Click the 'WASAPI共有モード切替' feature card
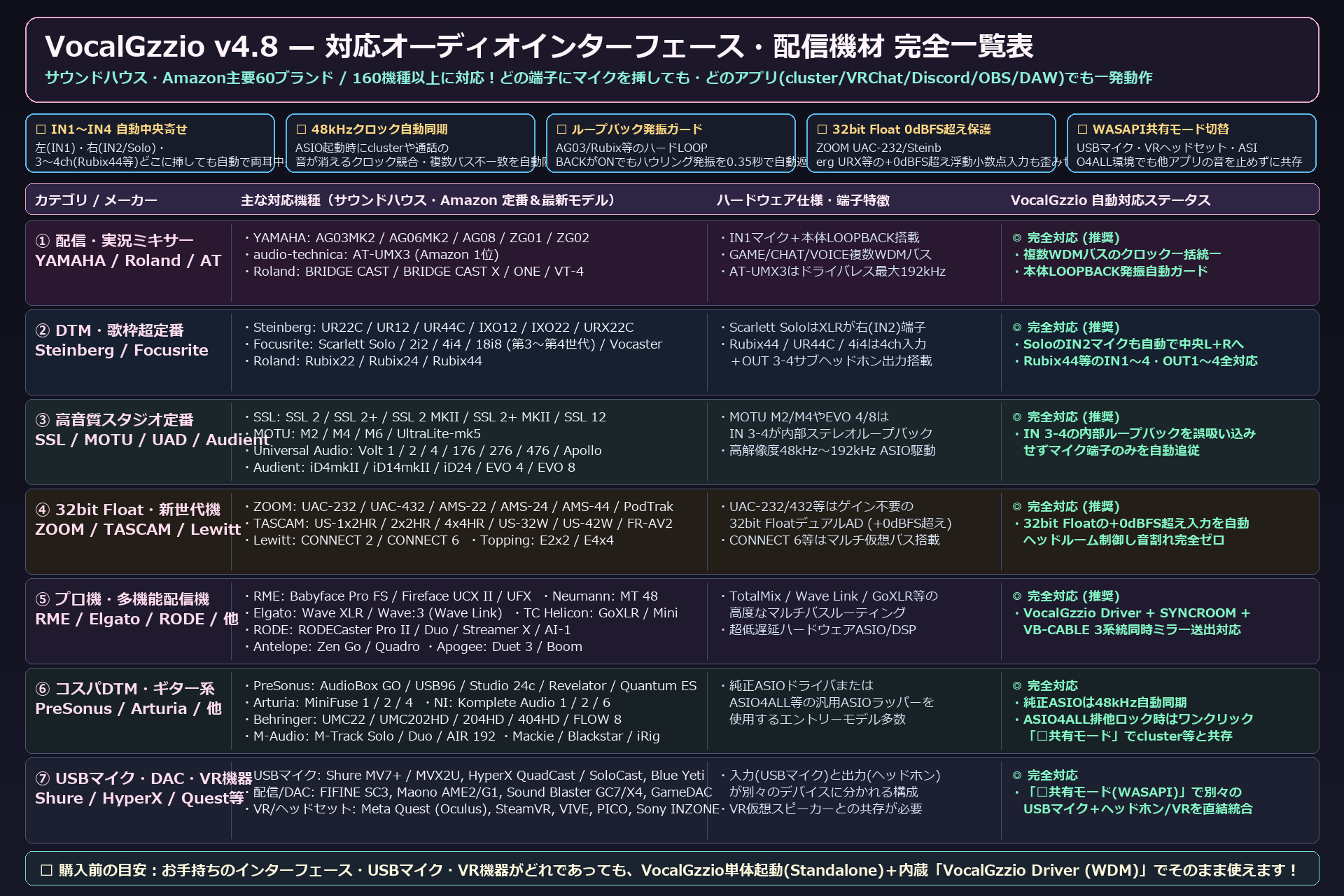This screenshot has width=1344, height=896. pyautogui.click(x=1191, y=143)
